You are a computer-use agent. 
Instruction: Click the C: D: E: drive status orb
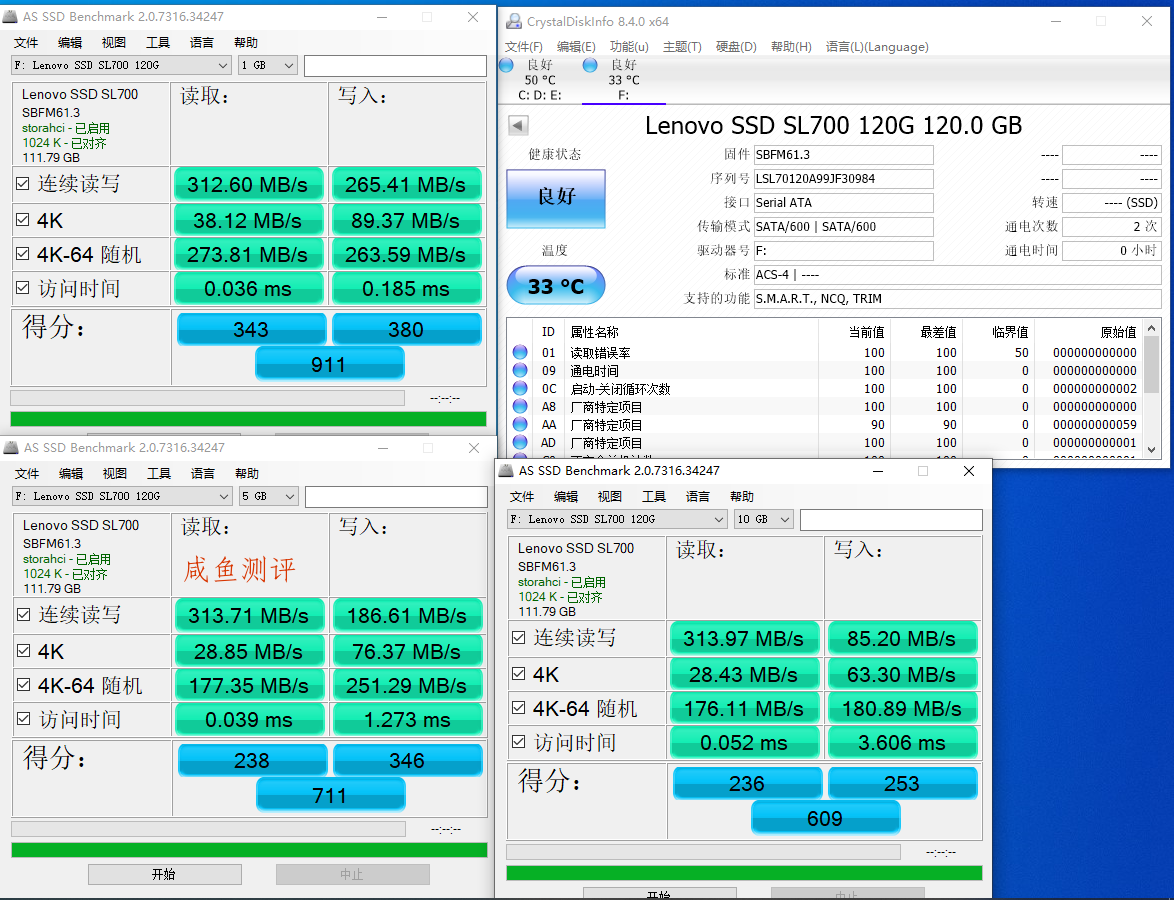pyautogui.click(x=507, y=65)
